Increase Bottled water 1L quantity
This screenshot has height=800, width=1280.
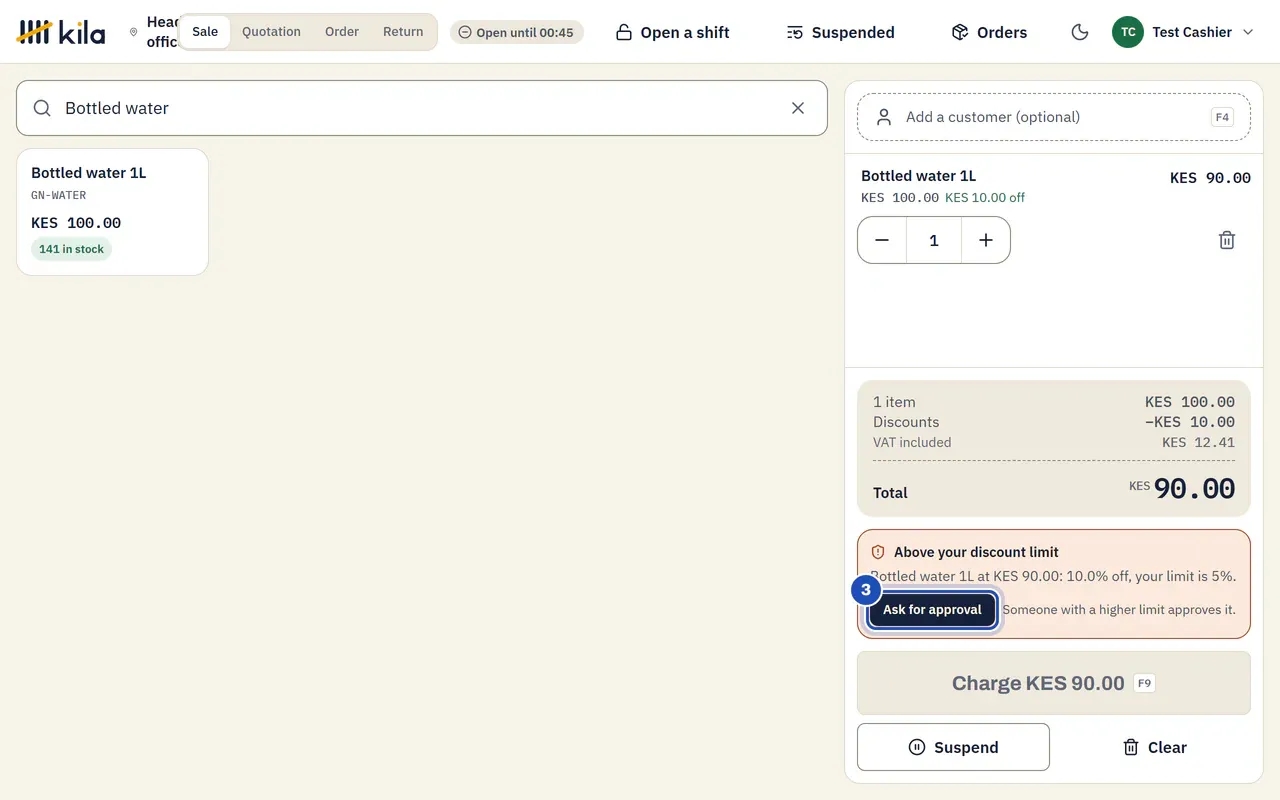986,240
